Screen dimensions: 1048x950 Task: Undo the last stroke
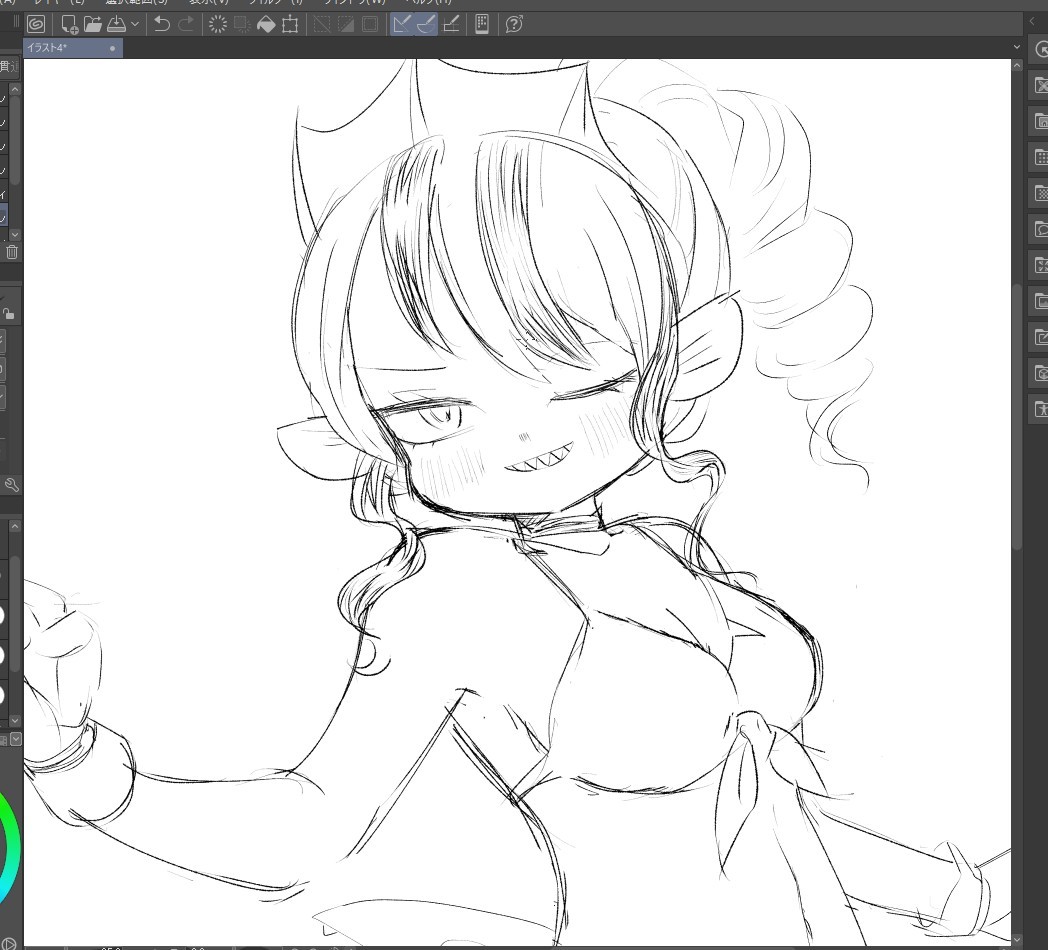(x=162, y=25)
